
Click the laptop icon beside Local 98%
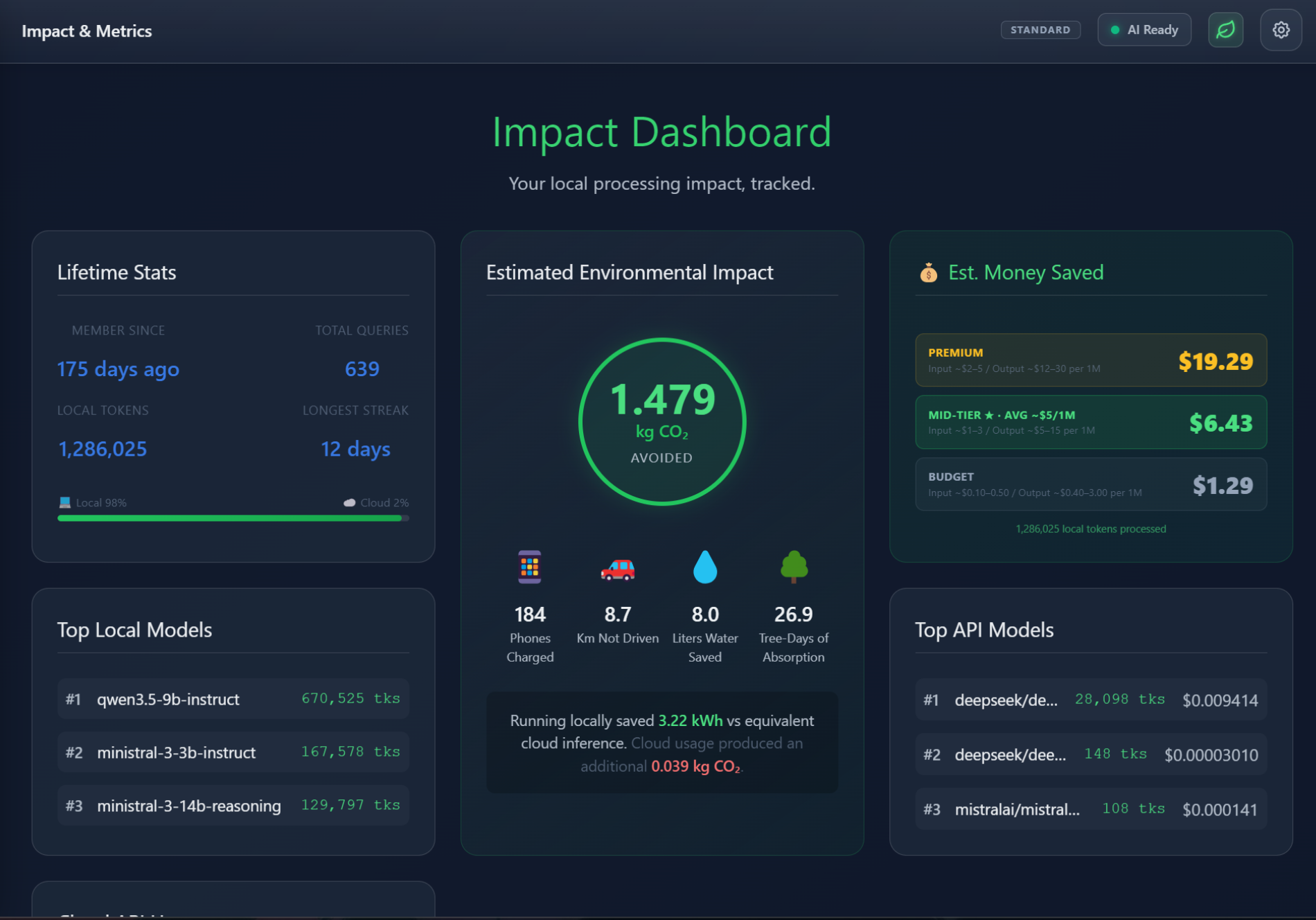(65, 502)
